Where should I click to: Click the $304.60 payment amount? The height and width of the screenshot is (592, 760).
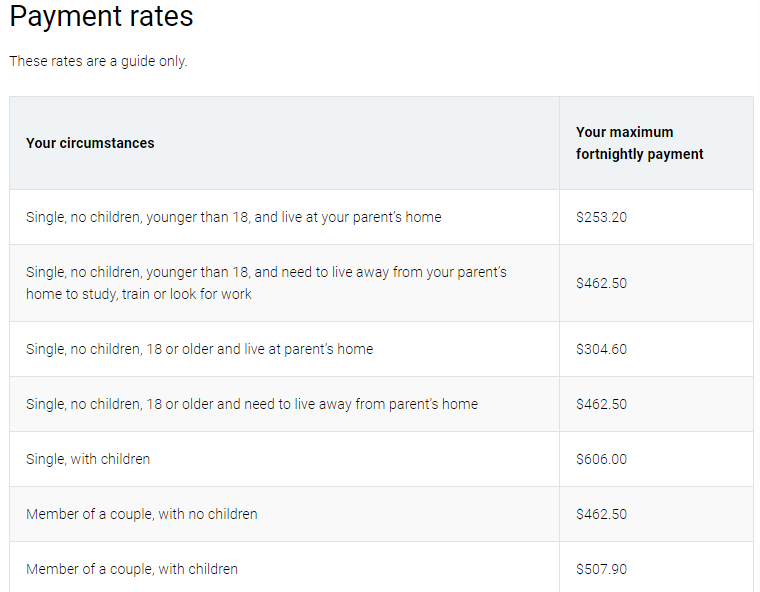[x=601, y=349]
